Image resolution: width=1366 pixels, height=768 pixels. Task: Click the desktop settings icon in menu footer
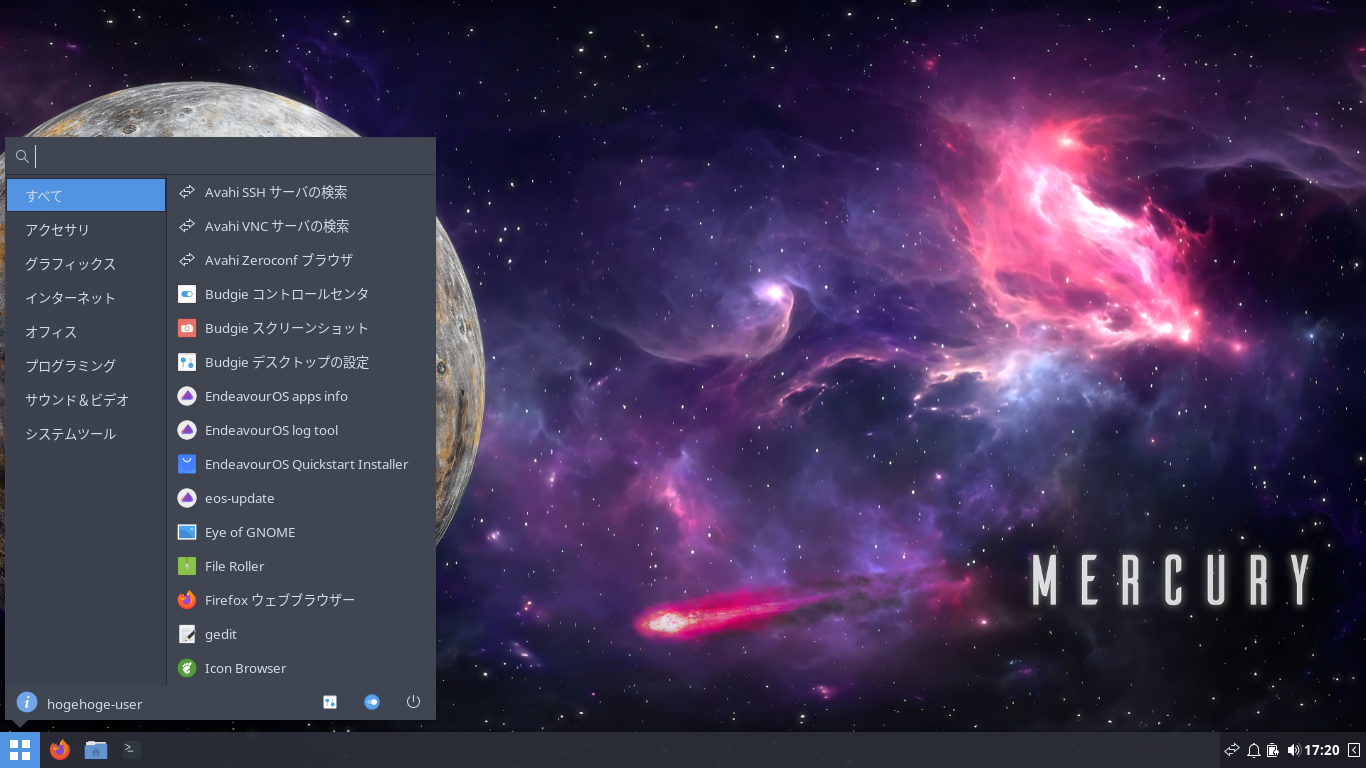point(330,702)
